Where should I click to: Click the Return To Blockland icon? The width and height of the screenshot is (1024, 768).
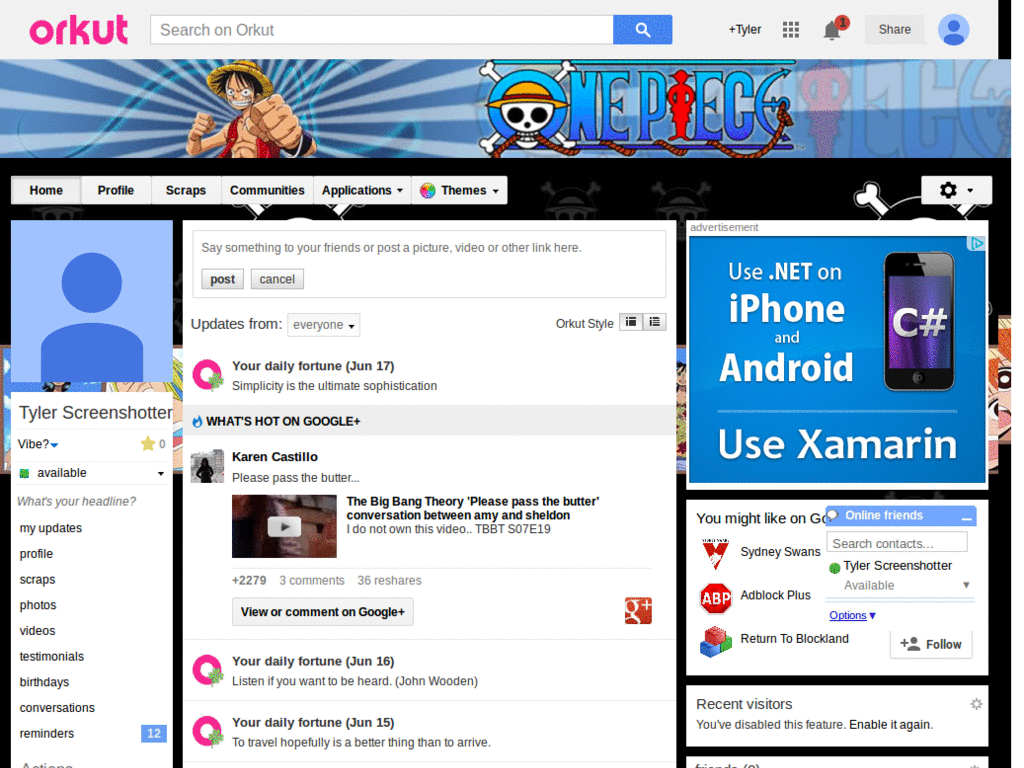pos(716,641)
